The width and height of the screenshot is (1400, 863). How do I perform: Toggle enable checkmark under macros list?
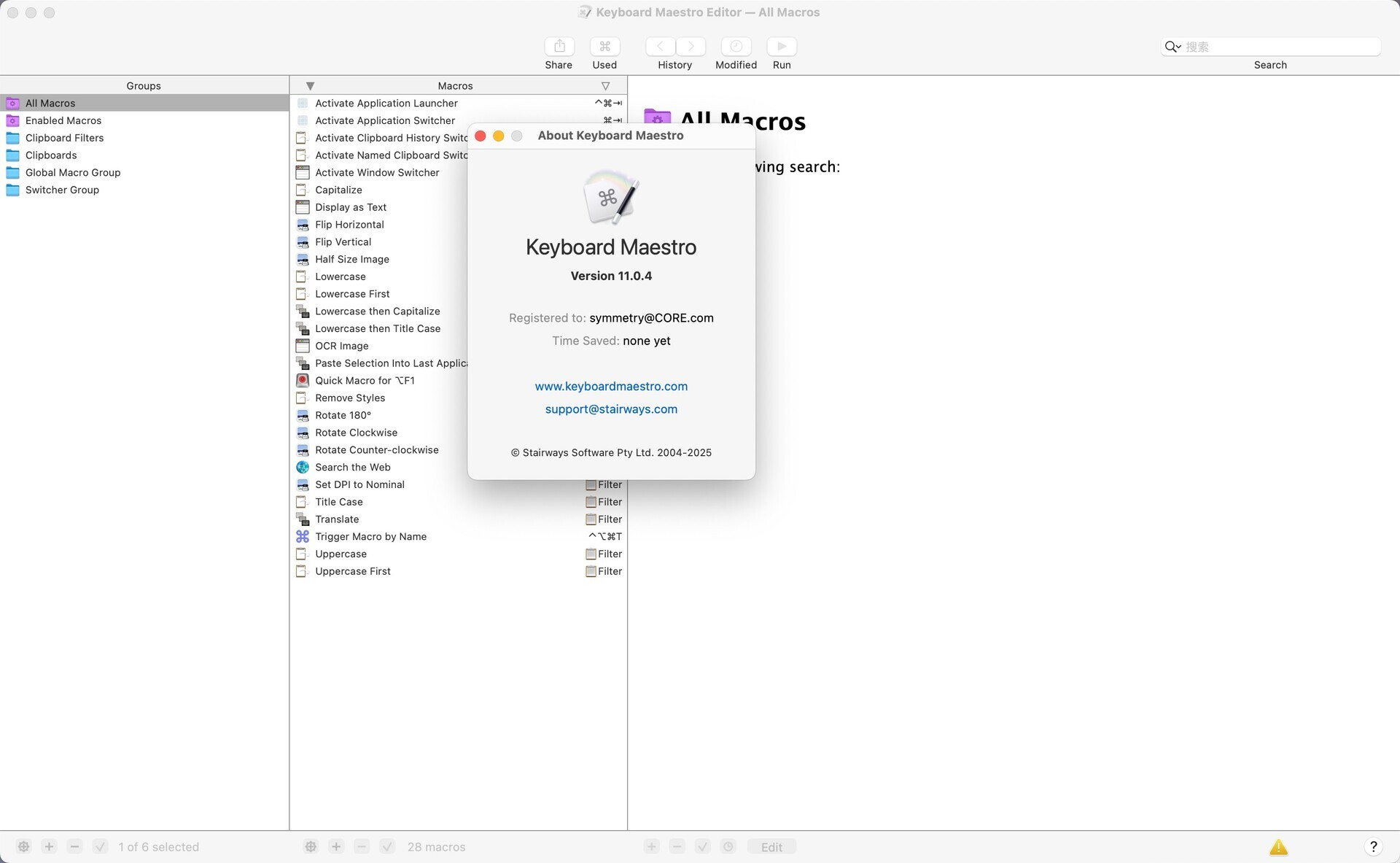pos(387,847)
